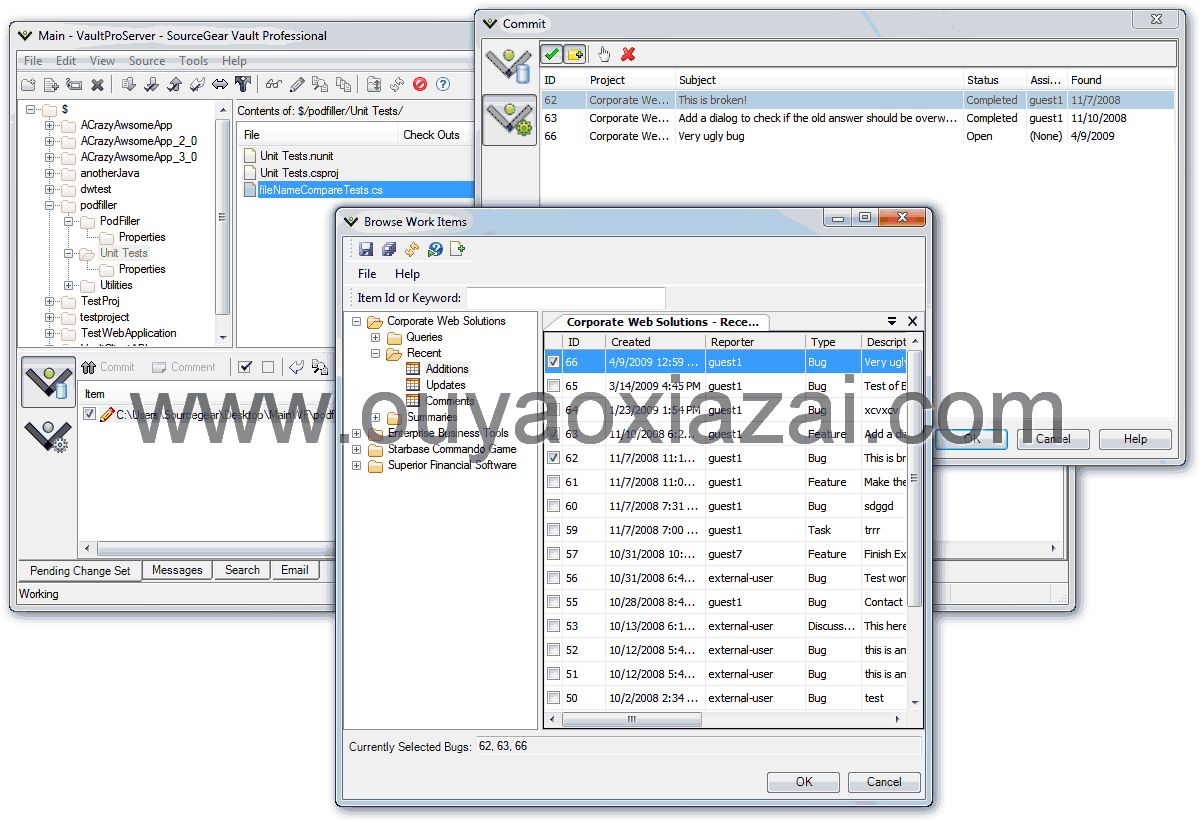This screenshot has width=1200, height=821.
Task: Select the Vault gear side icon in Main pending pane
Action: (x=48, y=437)
